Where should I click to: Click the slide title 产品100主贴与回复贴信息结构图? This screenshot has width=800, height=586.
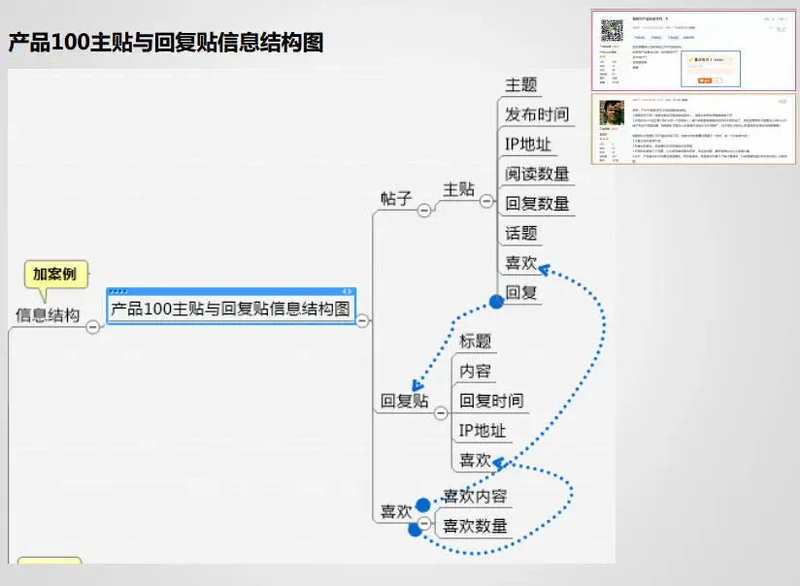pos(166,42)
